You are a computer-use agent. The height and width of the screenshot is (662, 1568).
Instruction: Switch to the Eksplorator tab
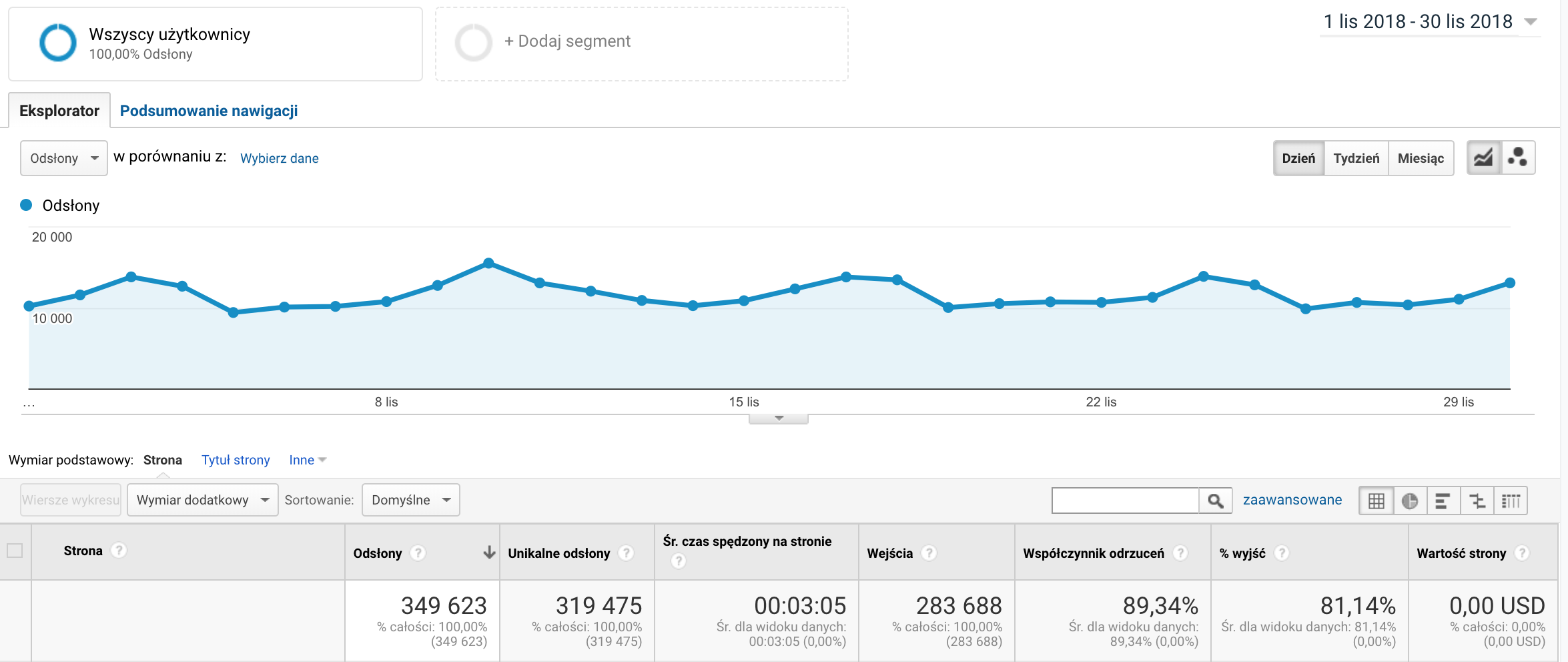coord(59,111)
